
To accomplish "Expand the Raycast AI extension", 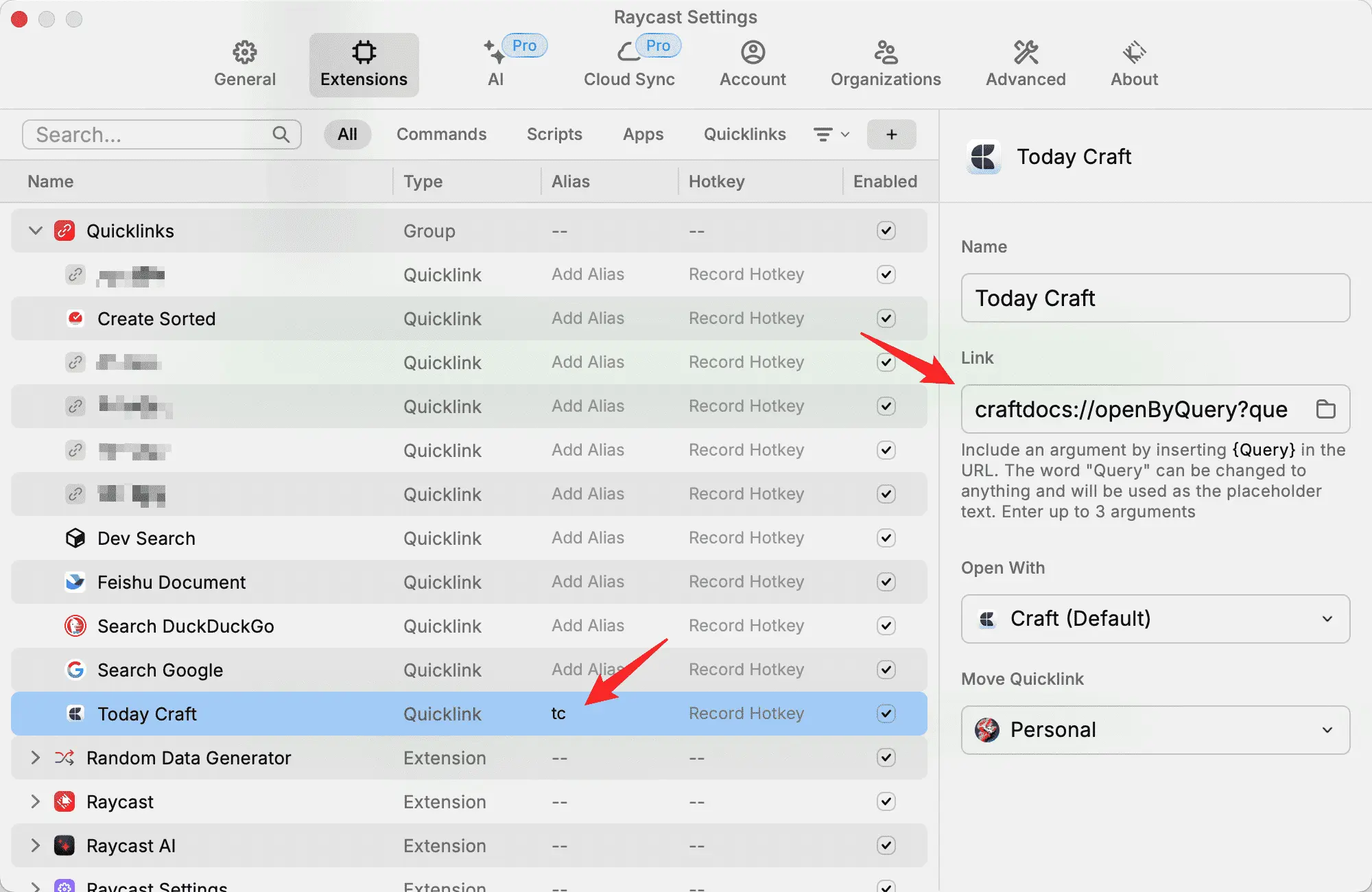I will (36, 845).
